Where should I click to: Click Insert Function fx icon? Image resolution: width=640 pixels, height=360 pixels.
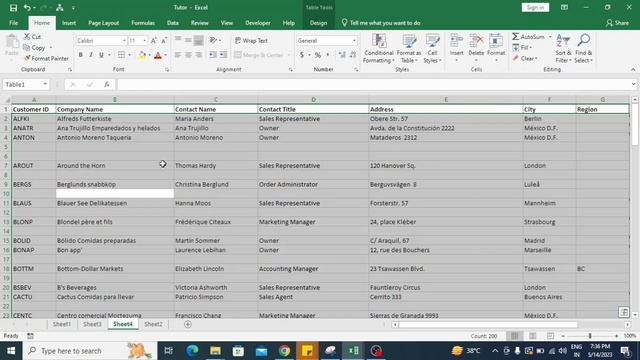[107, 84]
